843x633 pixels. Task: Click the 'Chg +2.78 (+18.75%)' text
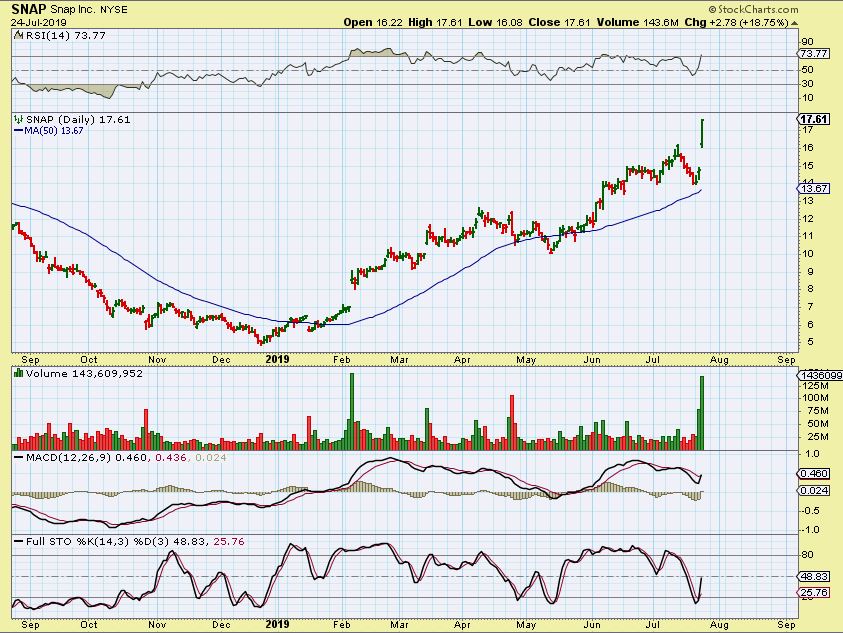(x=737, y=23)
